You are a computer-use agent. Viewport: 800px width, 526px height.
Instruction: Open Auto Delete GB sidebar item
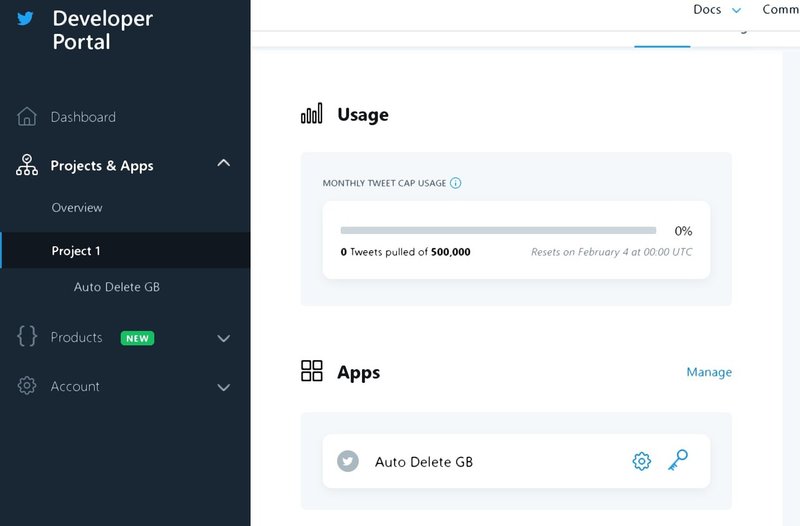(116, 287)
